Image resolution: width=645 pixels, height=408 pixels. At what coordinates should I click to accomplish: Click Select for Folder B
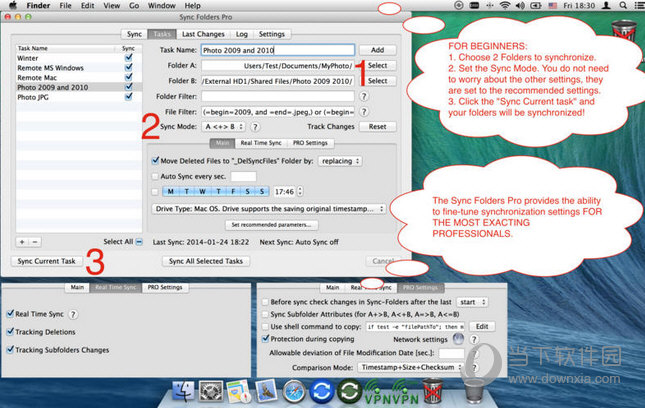[378, 81]
